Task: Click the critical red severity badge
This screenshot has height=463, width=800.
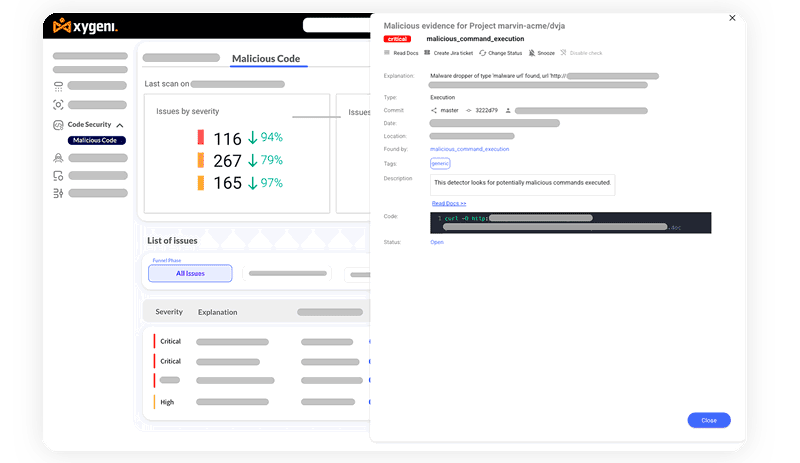Action: coord(397,39)
